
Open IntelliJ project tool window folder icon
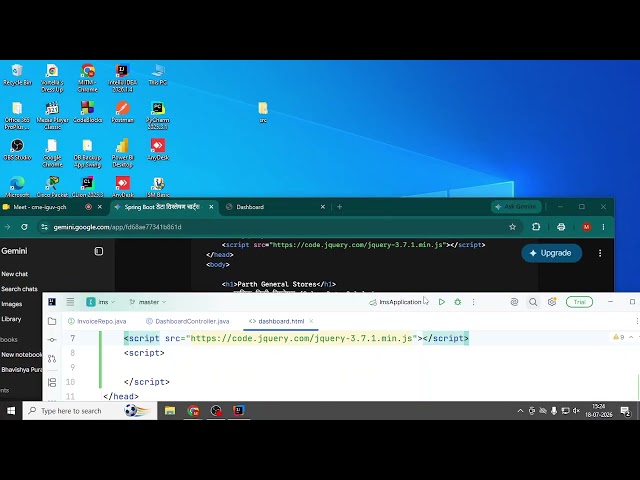(x=52, y=321)
